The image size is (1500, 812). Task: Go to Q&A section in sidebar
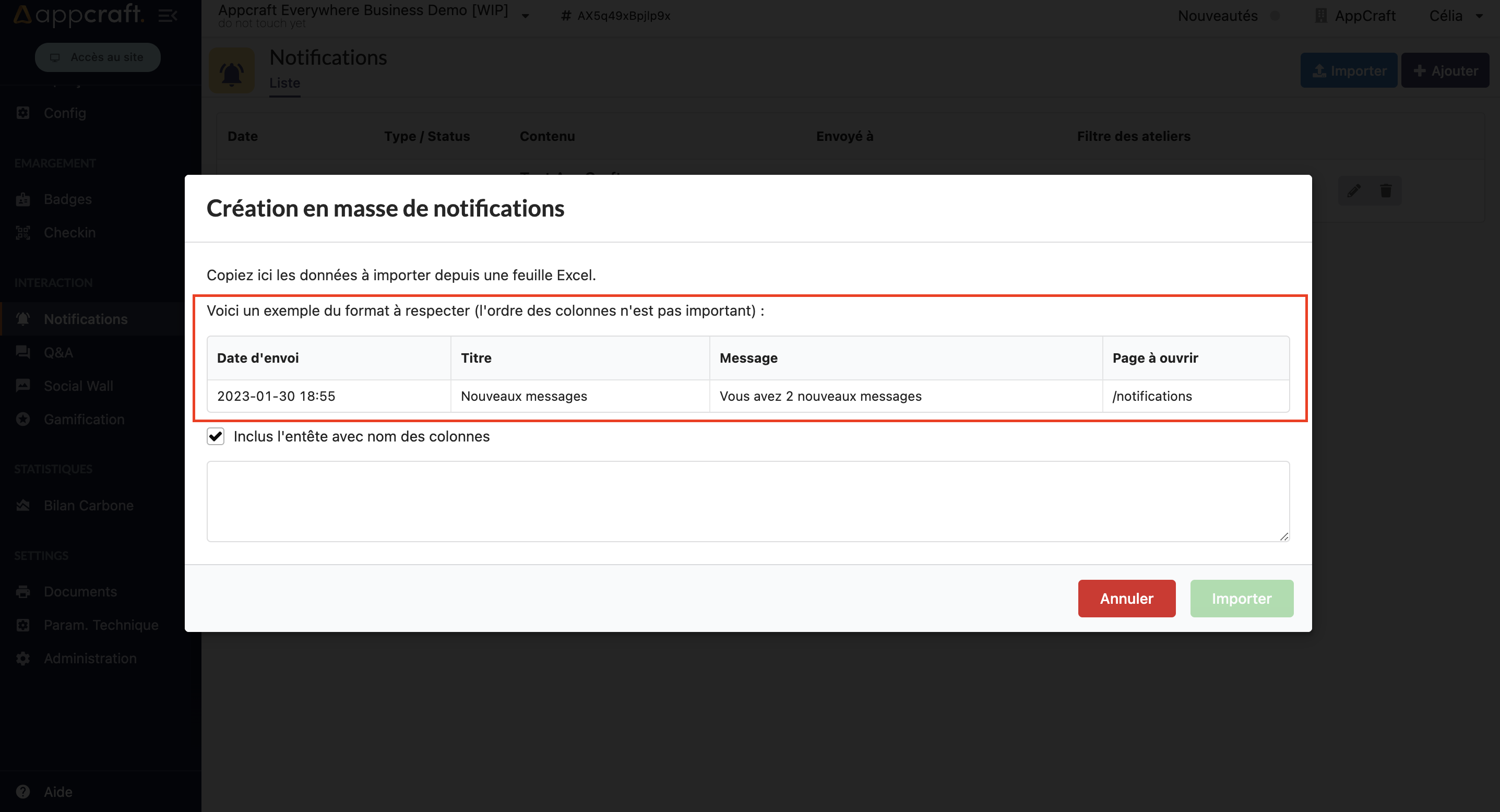(x=58, y=352)
